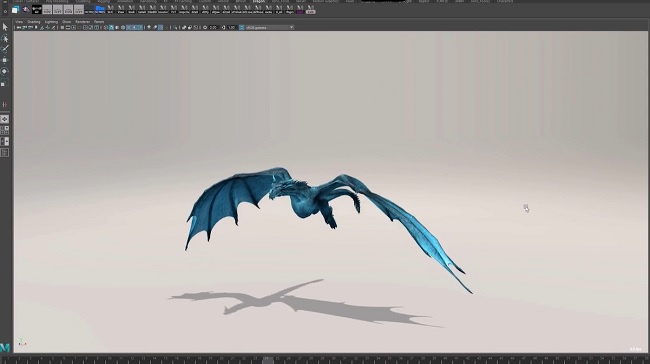The width and height of the screenshot is (650, 364).
Task: Run the 'cache' script shelf icon
Action: pos(268,10)
